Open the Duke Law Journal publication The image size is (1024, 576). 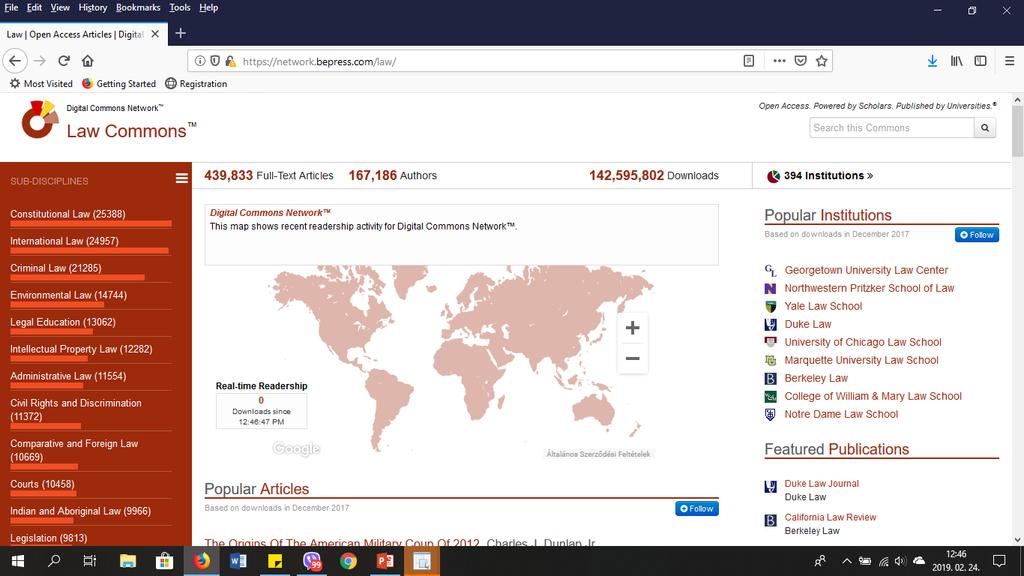pos(822,483)
